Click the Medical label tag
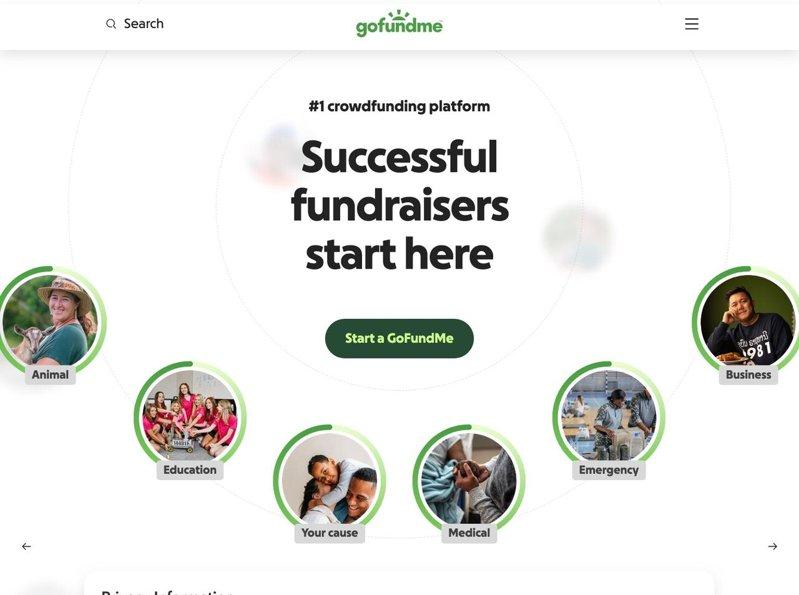 point(469,533)
